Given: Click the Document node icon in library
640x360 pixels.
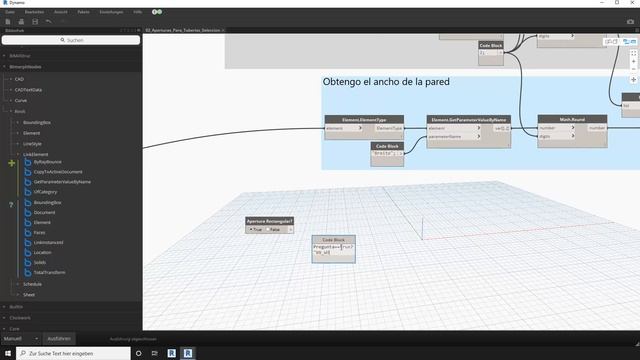Looking at the screenshot, I should pos(28,213).
